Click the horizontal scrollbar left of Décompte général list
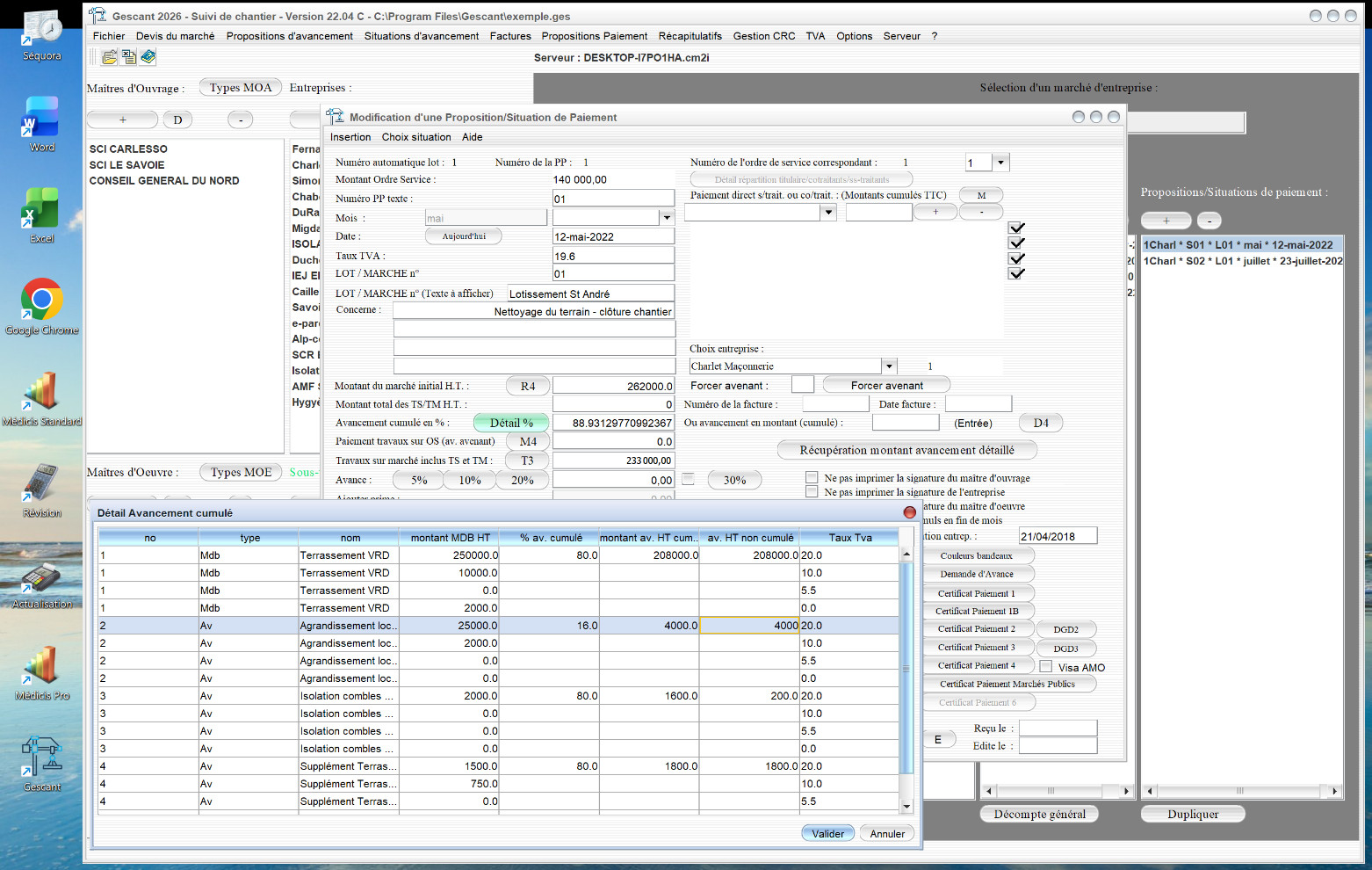 (x=1058, y=791)
